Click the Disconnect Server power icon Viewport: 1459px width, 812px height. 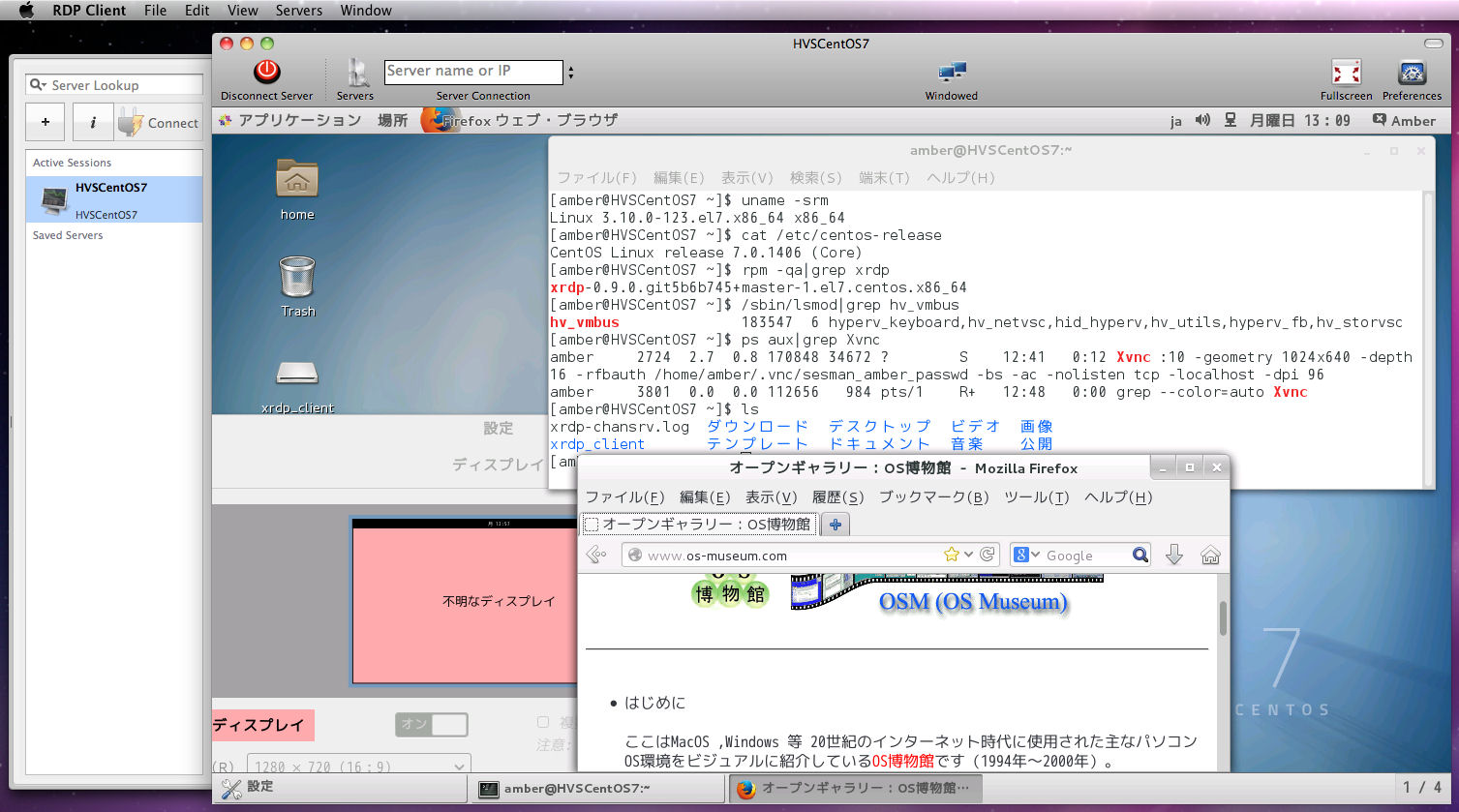[266, 72]
